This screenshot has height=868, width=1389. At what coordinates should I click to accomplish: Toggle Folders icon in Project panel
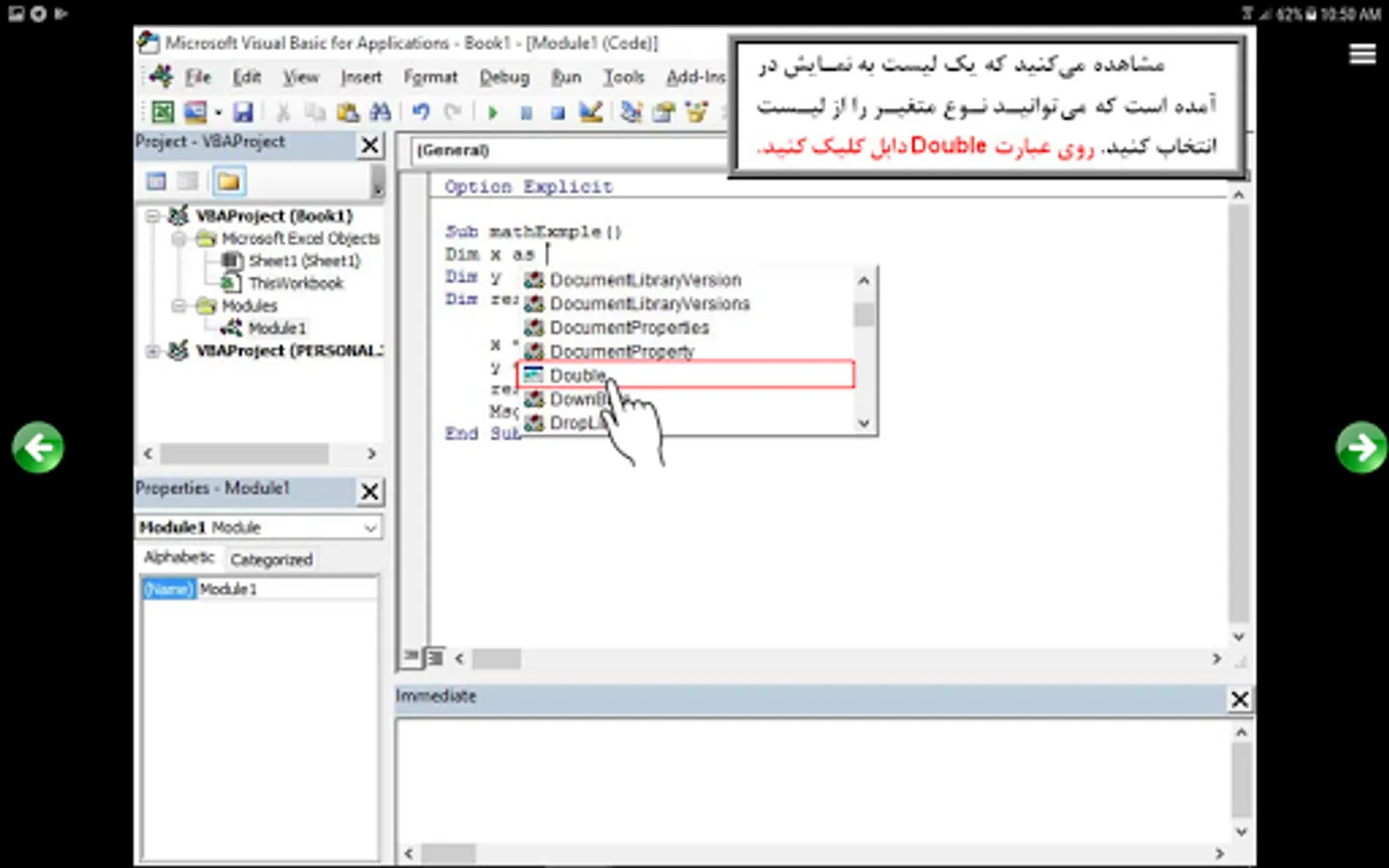coord(229,181)
